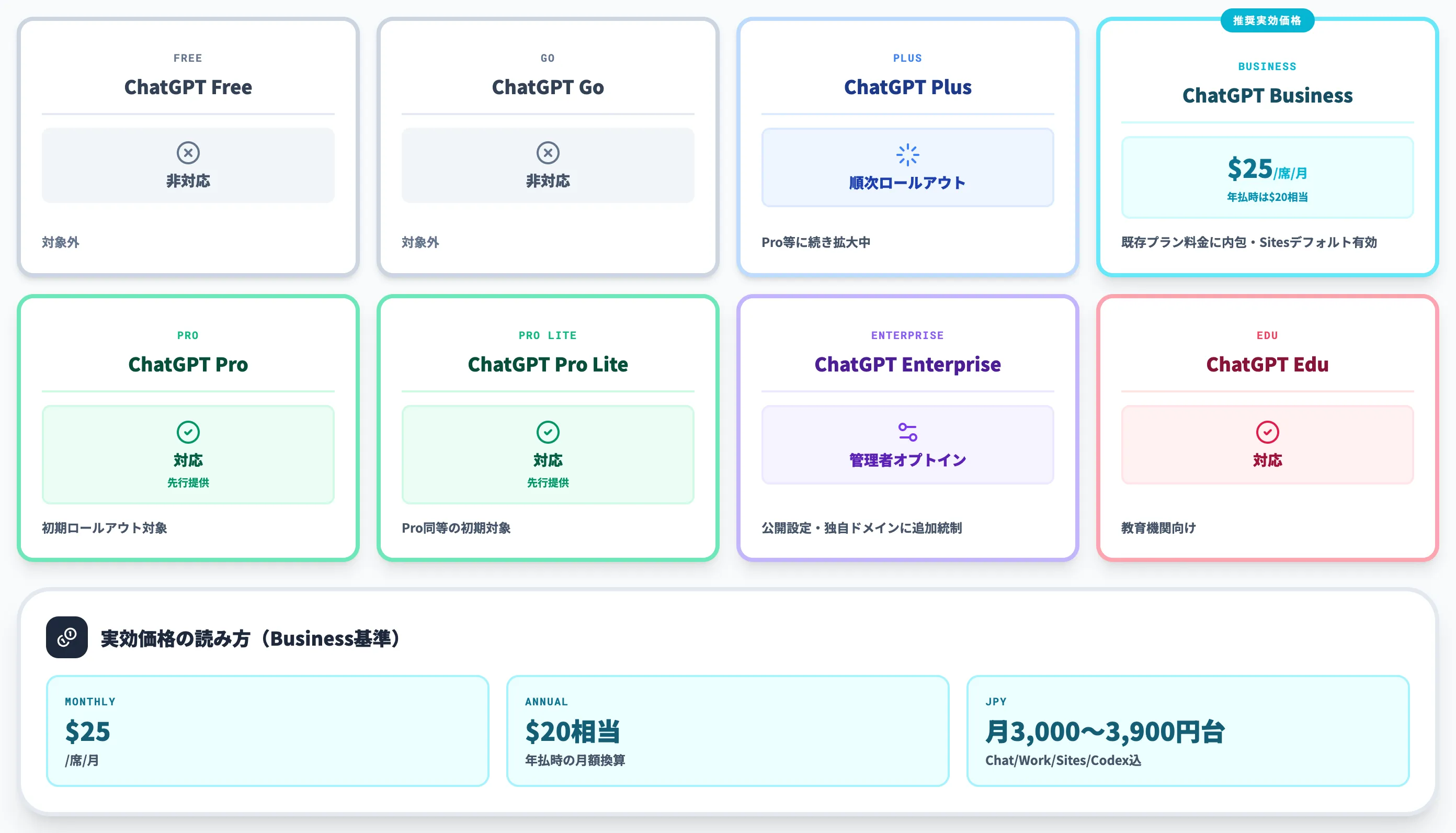The width and height of the screenshot is (1456, 833).
Task: Click the Chat/Work/Sites/Codex込 caption
Action: 1063,760
